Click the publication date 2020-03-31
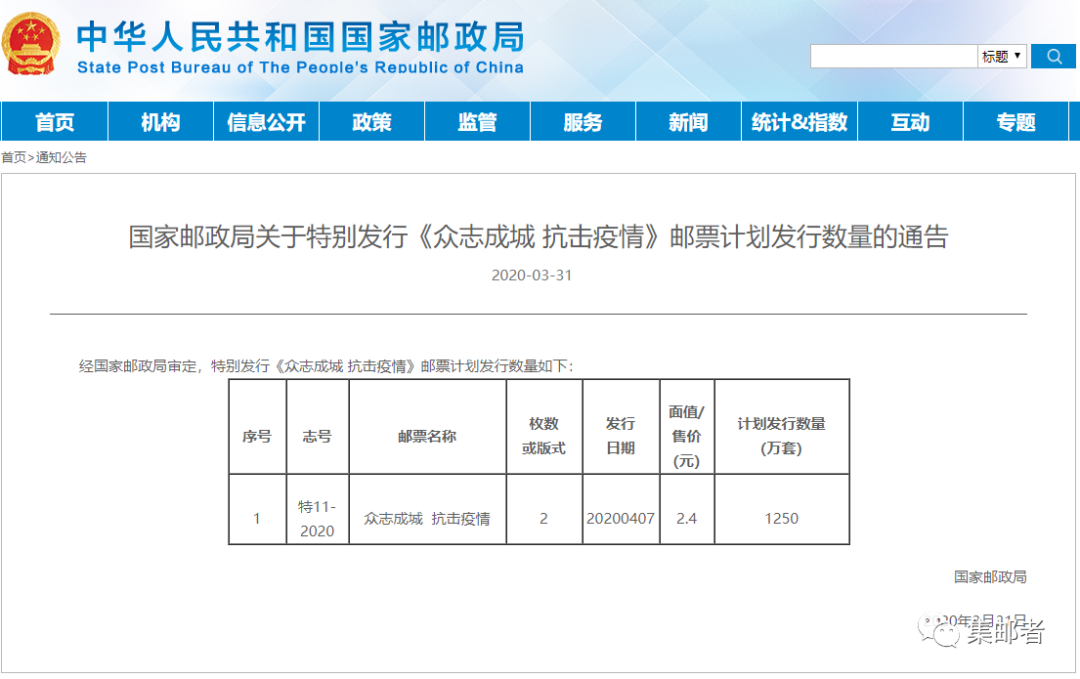Viewport: 1080px width, 679px height. pyautogui.click(x=532, y=275)
